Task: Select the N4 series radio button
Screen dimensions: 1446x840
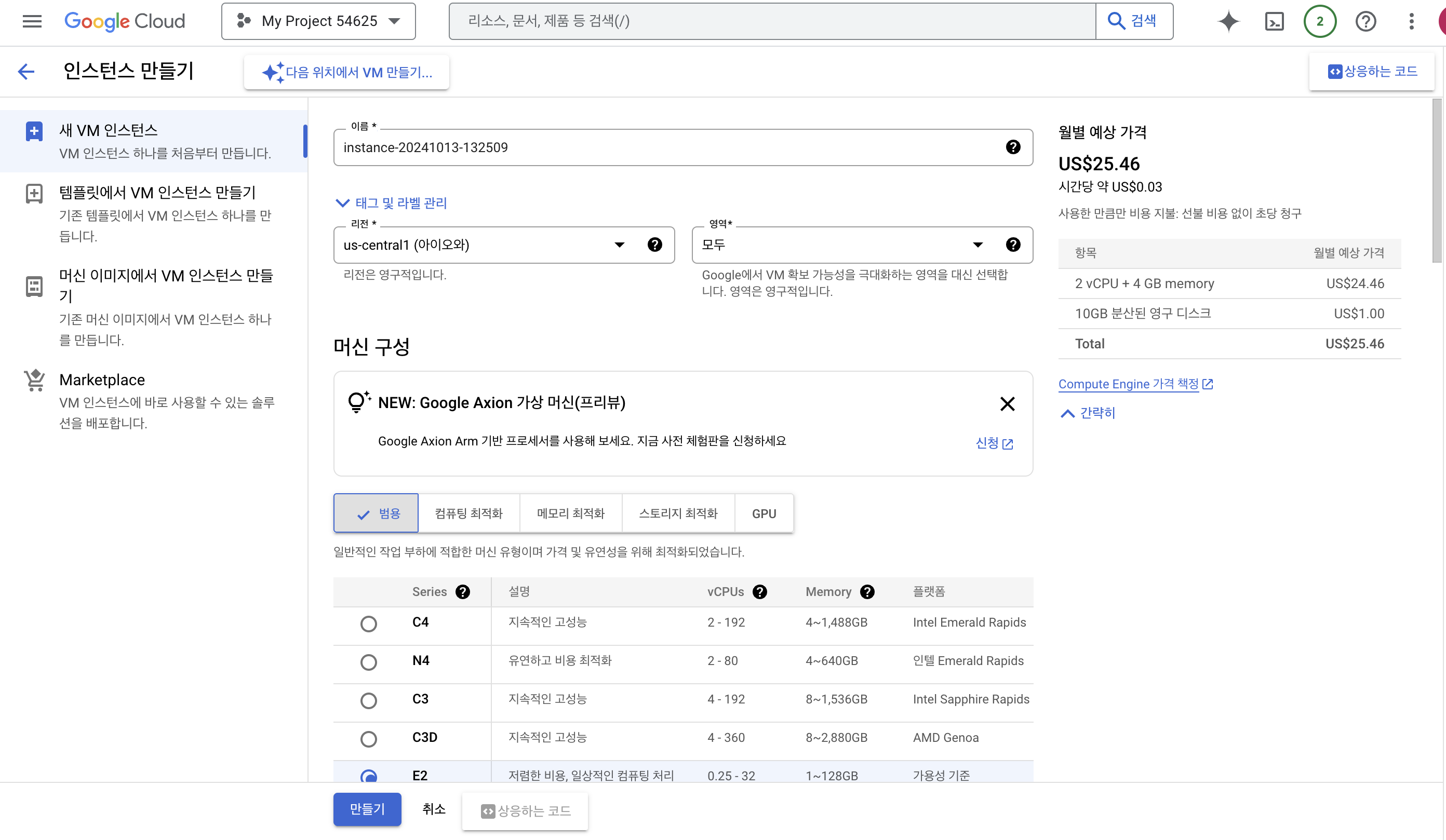Action: click(368, 662)
